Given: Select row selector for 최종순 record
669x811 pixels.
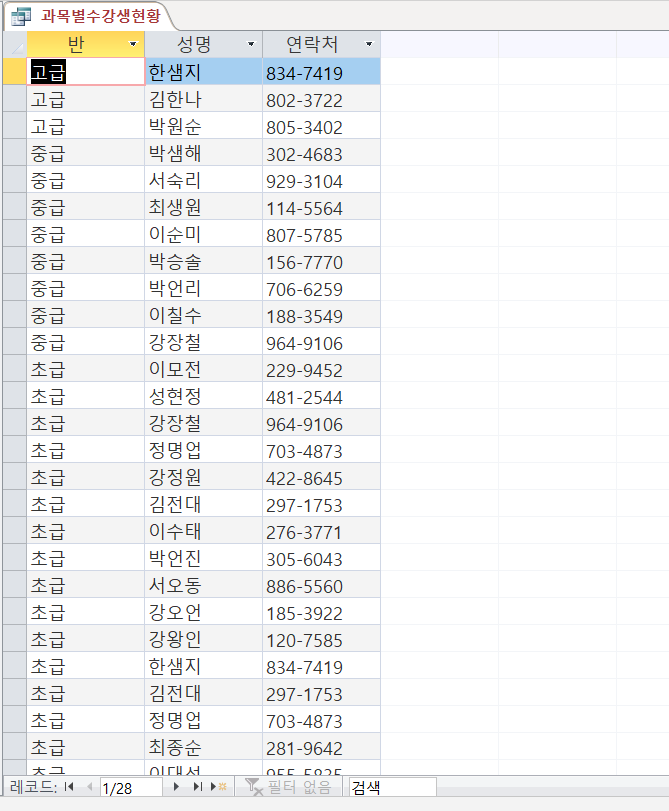Looking at the screenshot, I should pos(15,748).
